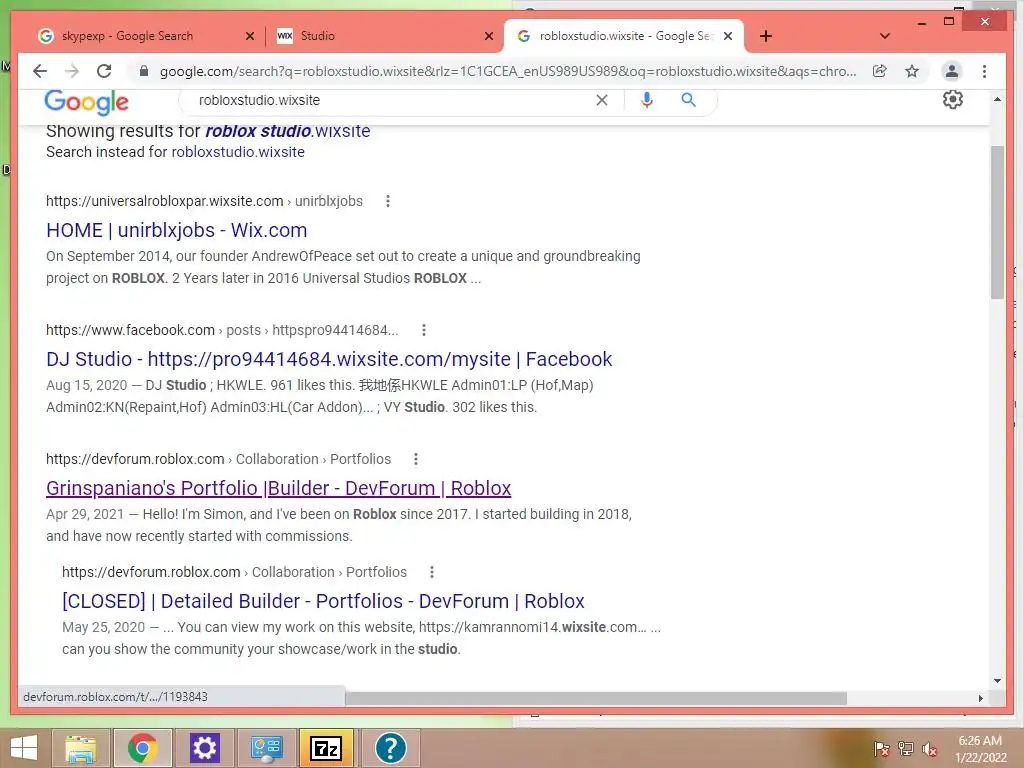Bookmark this page with the star
The width and height of the screenshot is (1024, 768).
point(912,71)
